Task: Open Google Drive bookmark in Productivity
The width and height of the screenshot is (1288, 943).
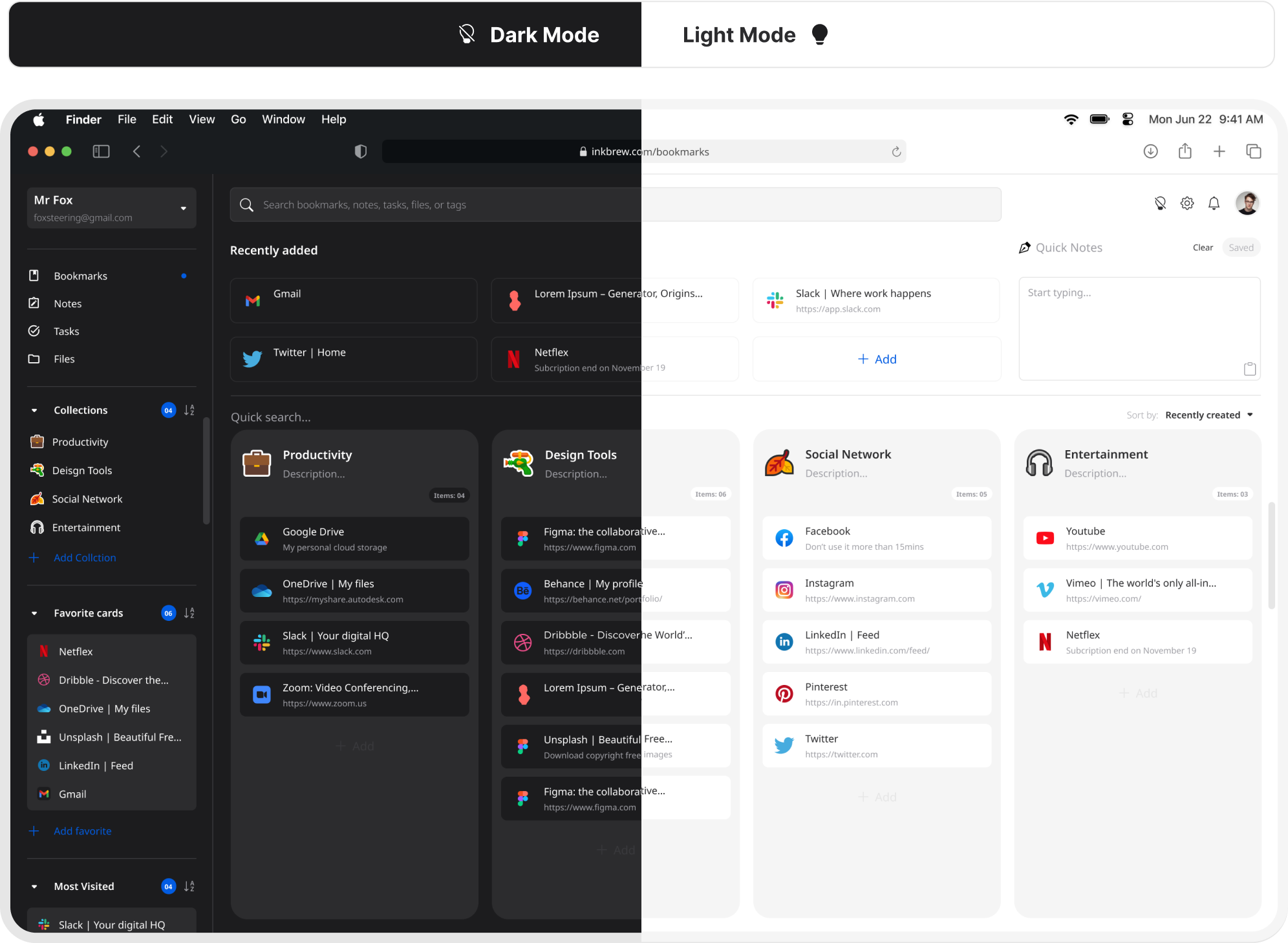Action: click(354, 539)
